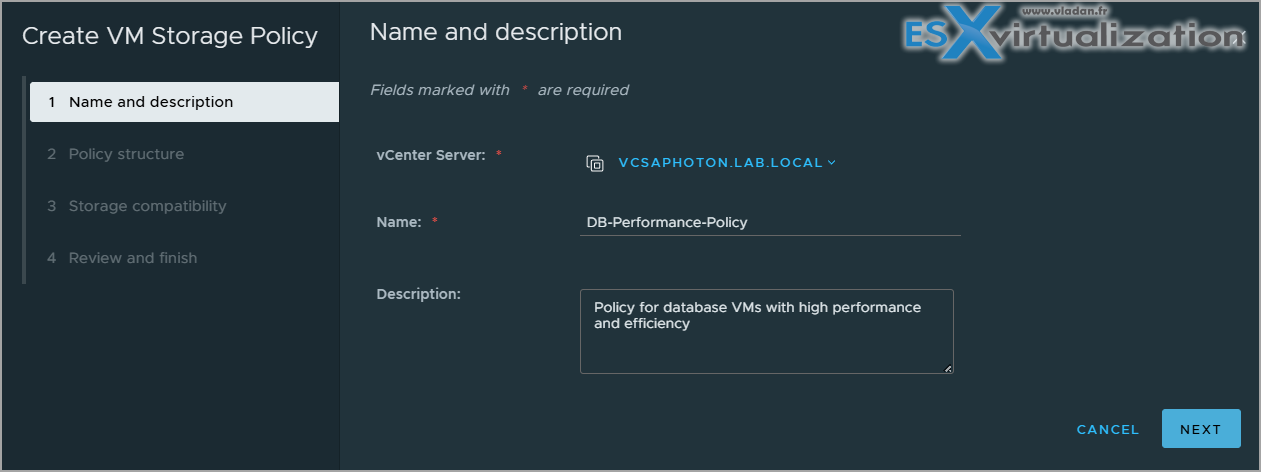
Task: Click the vCenter Server icon beside VCSAPHOTON.LAB.LOCAL
Action: pos(594,163)
